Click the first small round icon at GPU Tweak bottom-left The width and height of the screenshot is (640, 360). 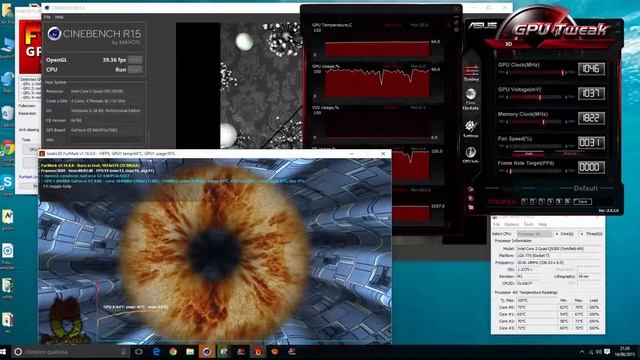point(471,189)
